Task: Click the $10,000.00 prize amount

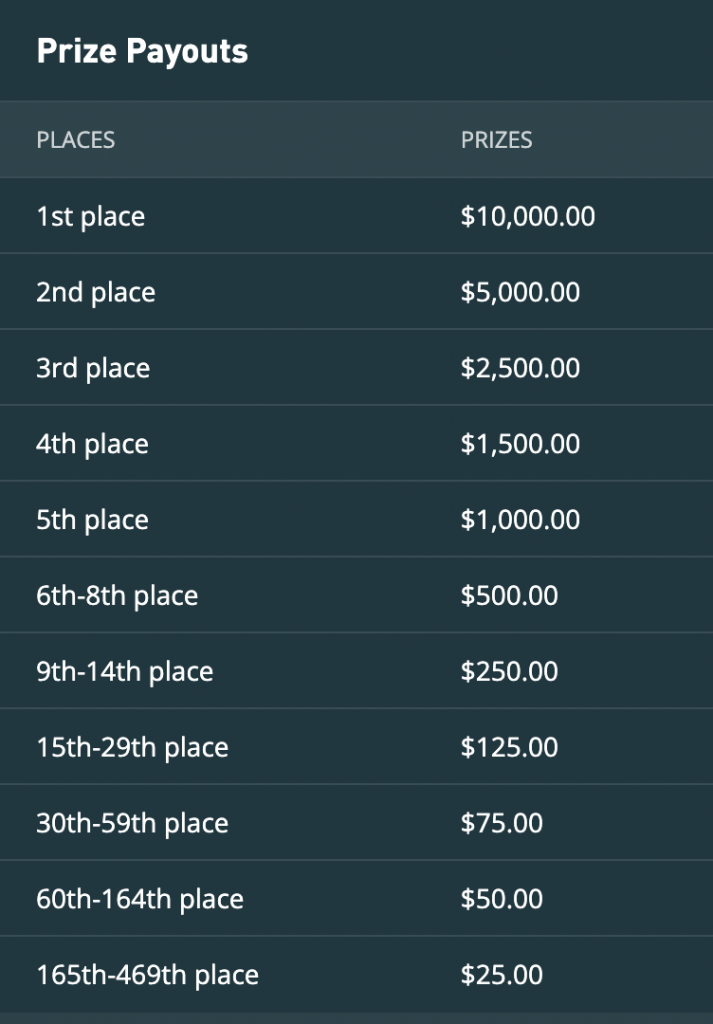Action: coord(528,216)
